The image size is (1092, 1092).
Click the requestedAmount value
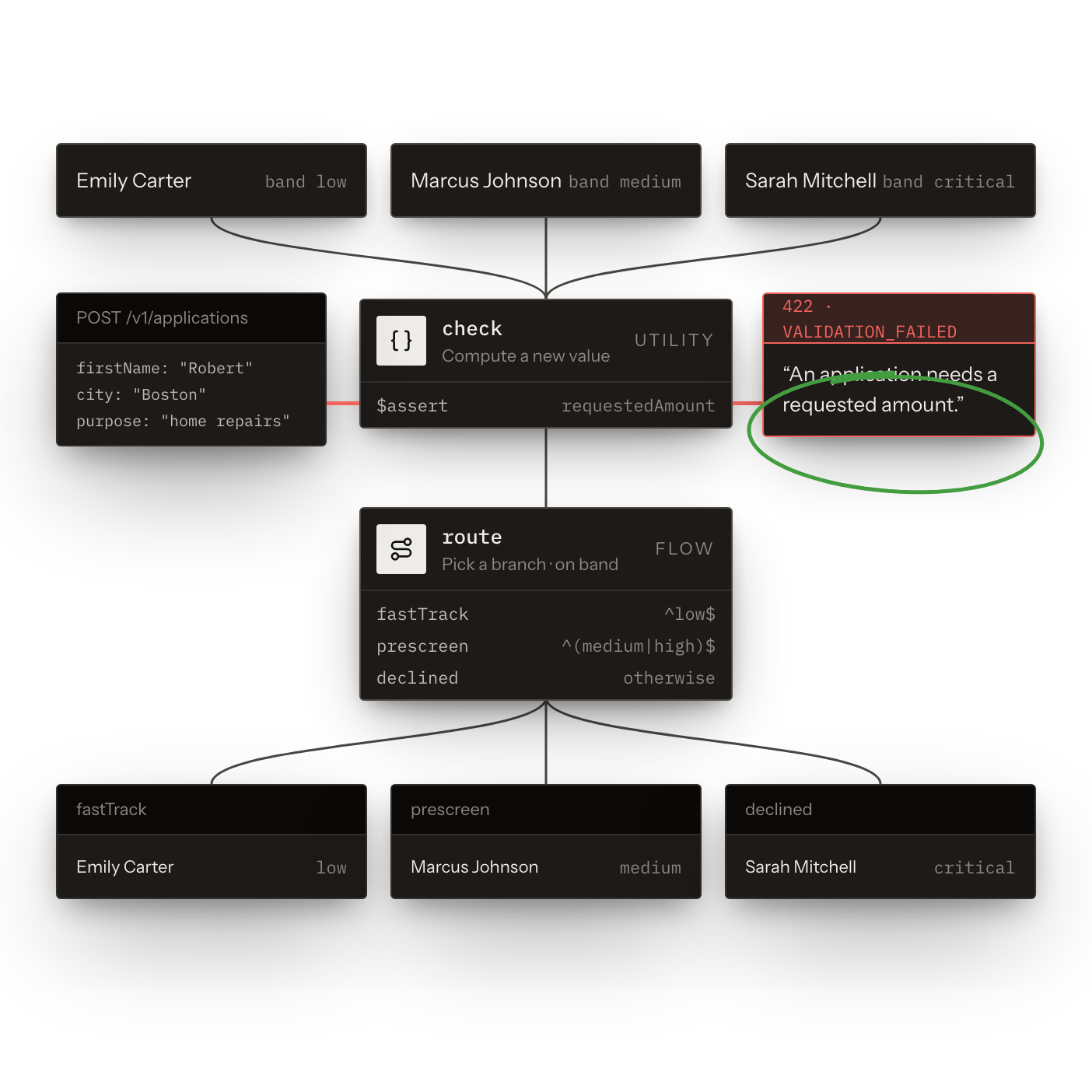point(638,405)
